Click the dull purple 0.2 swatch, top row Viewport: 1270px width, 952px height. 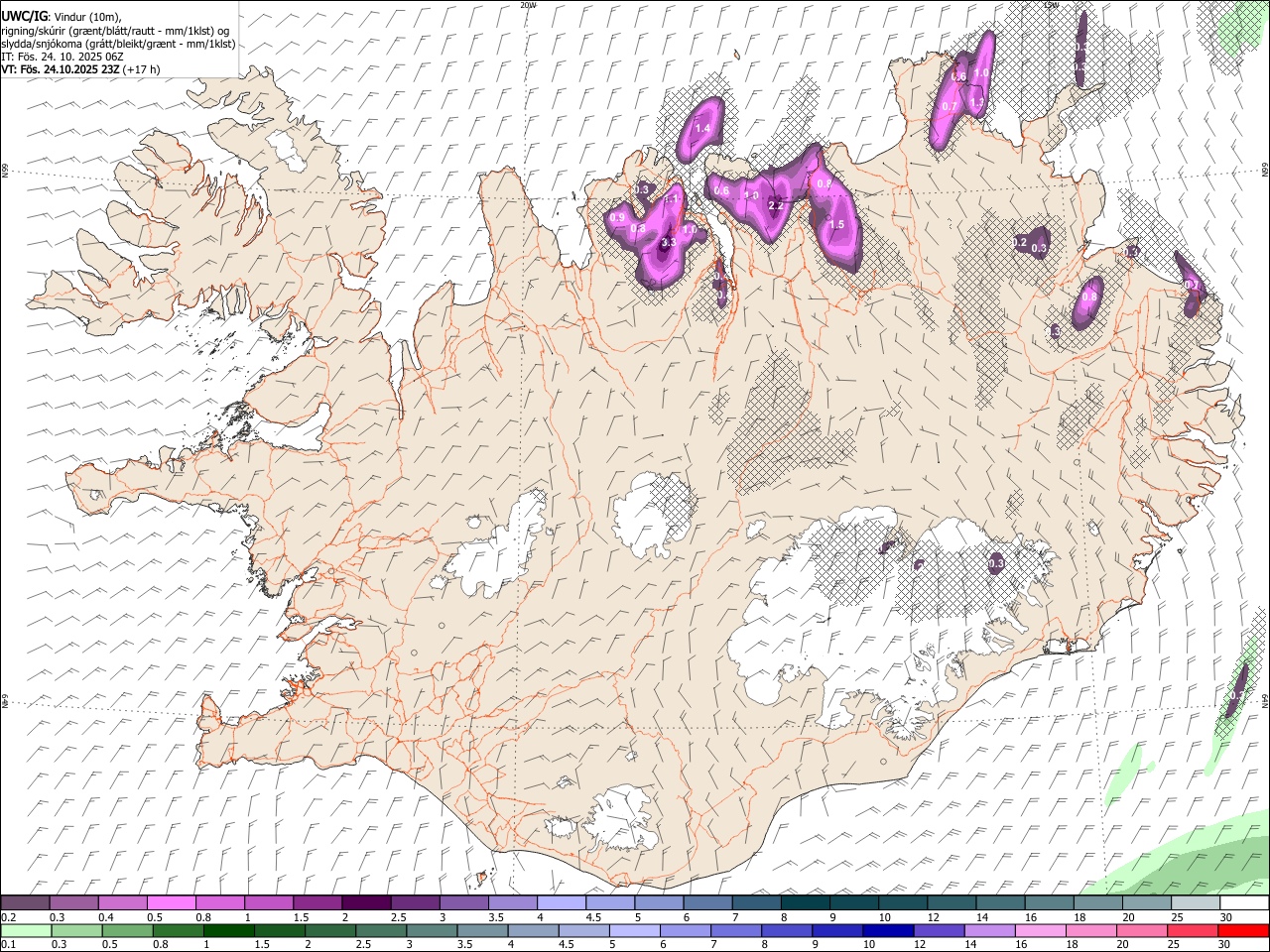25,903
